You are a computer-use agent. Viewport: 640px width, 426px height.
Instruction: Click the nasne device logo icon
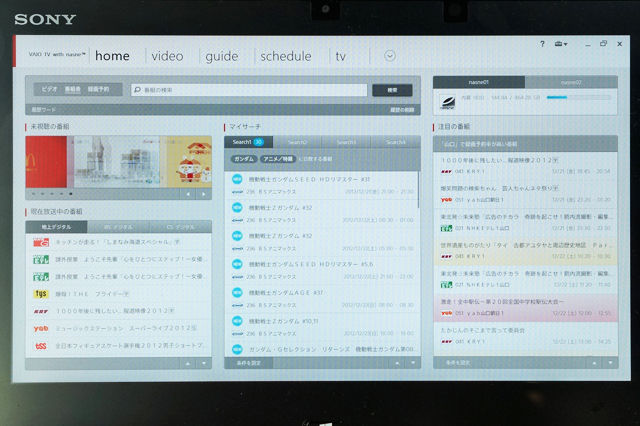[x=448, y=102]
